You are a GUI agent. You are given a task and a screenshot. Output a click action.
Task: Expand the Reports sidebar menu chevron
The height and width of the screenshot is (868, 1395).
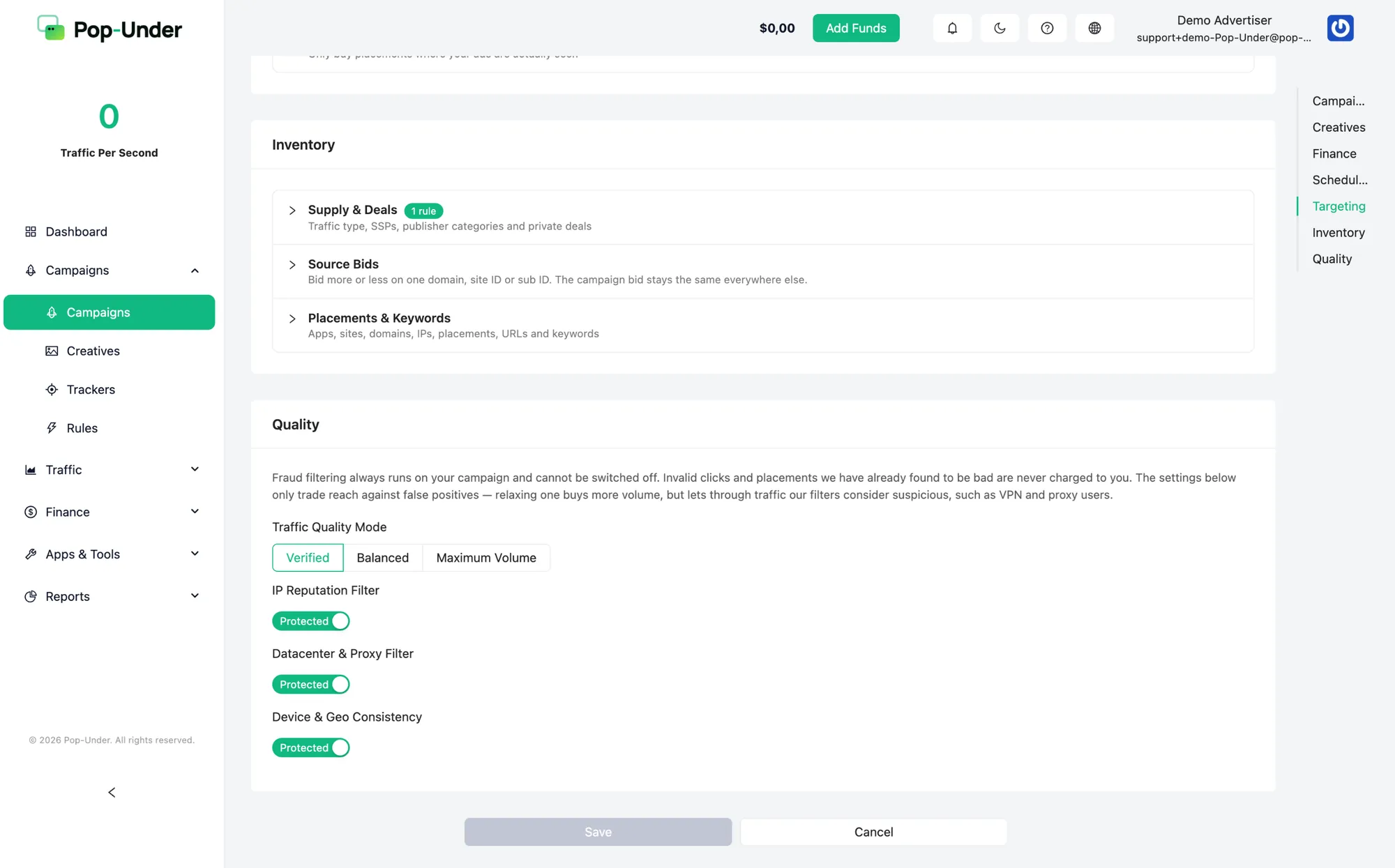tap(195, 597)
